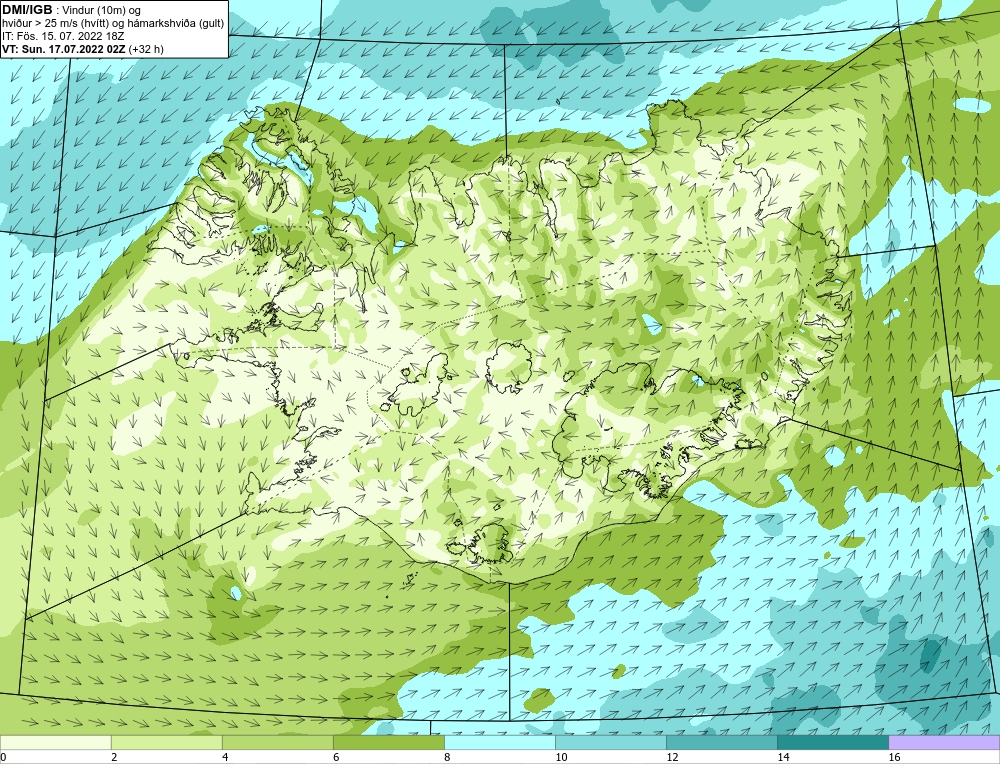The height and width of the screenshot is (764, 1000).
Task: Click the legend label '6'
Action: [336, 757]
